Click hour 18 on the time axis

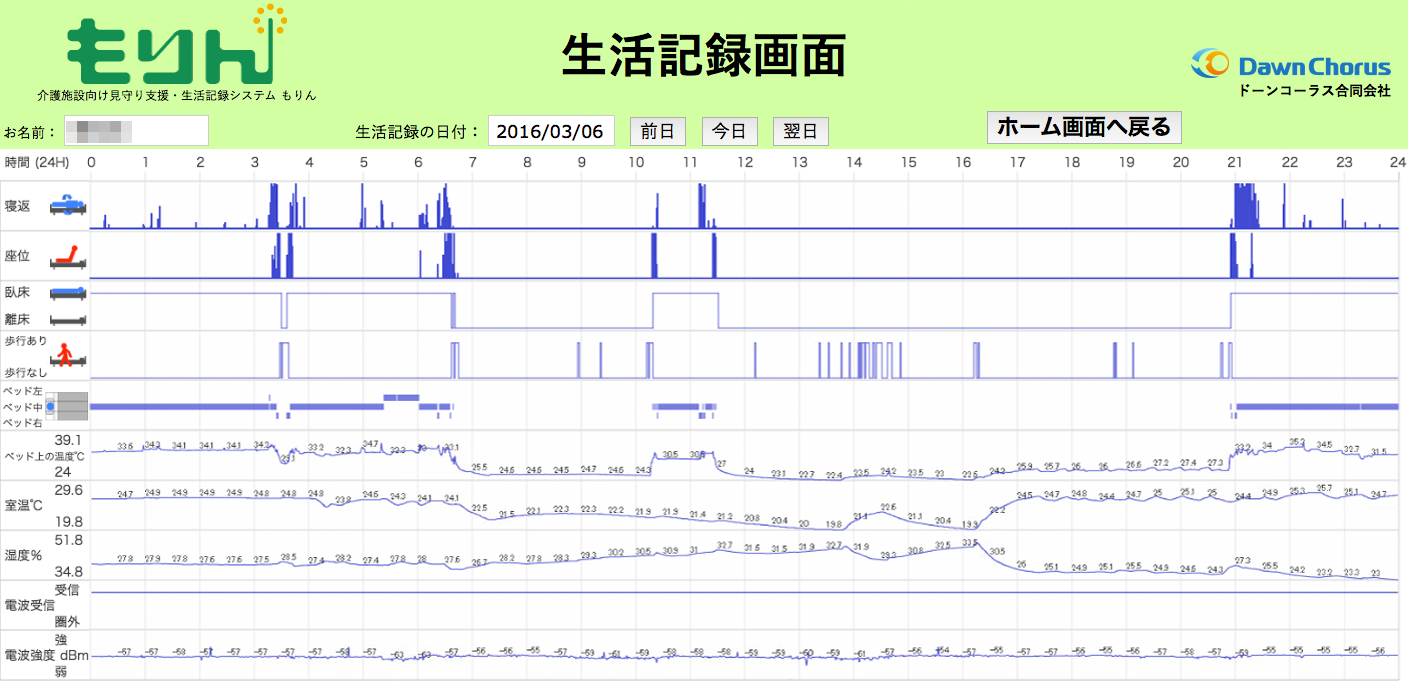[x=1072, y=162]
